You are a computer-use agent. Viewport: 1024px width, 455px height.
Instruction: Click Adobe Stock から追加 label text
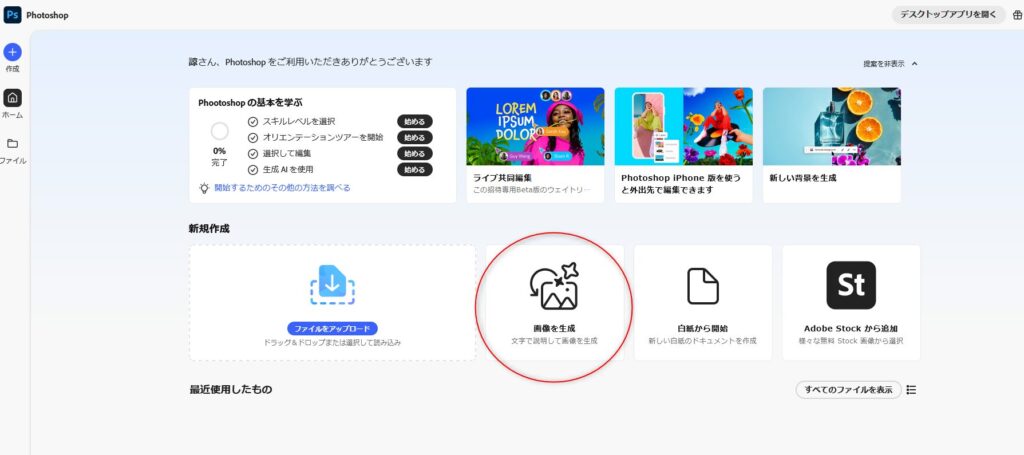tap(851, 328)
